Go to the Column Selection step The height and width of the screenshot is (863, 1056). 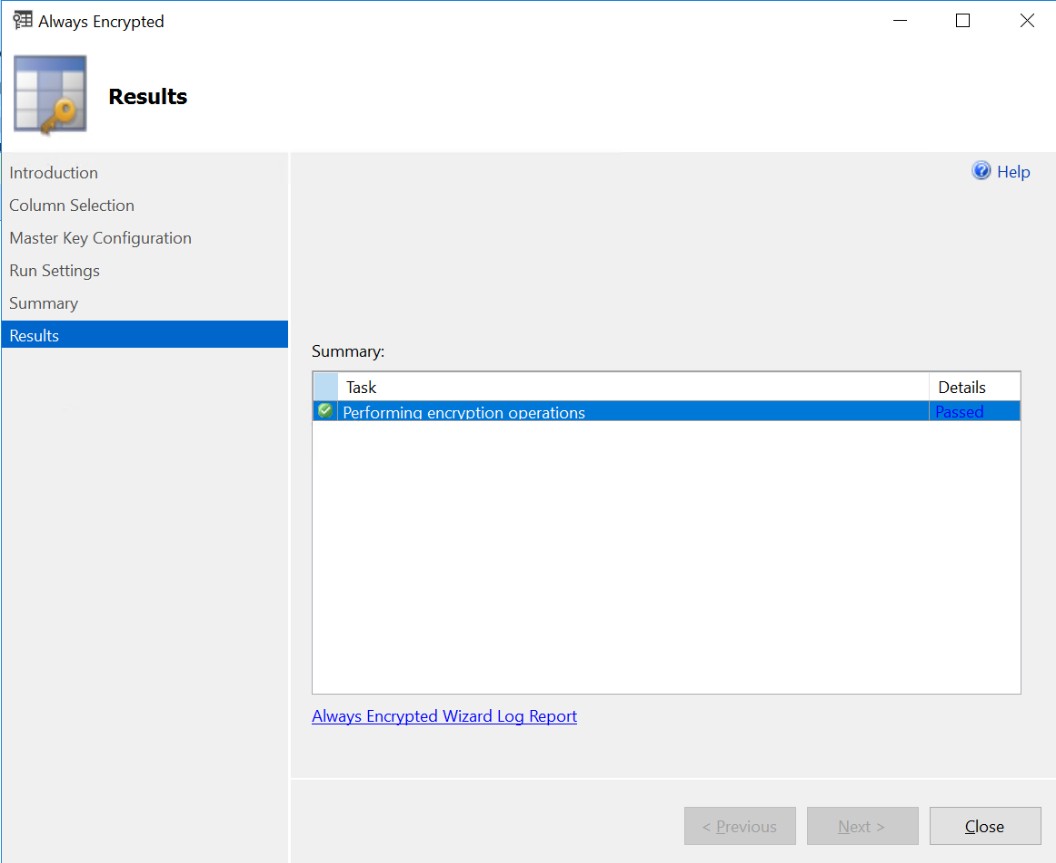click(72, 205)
